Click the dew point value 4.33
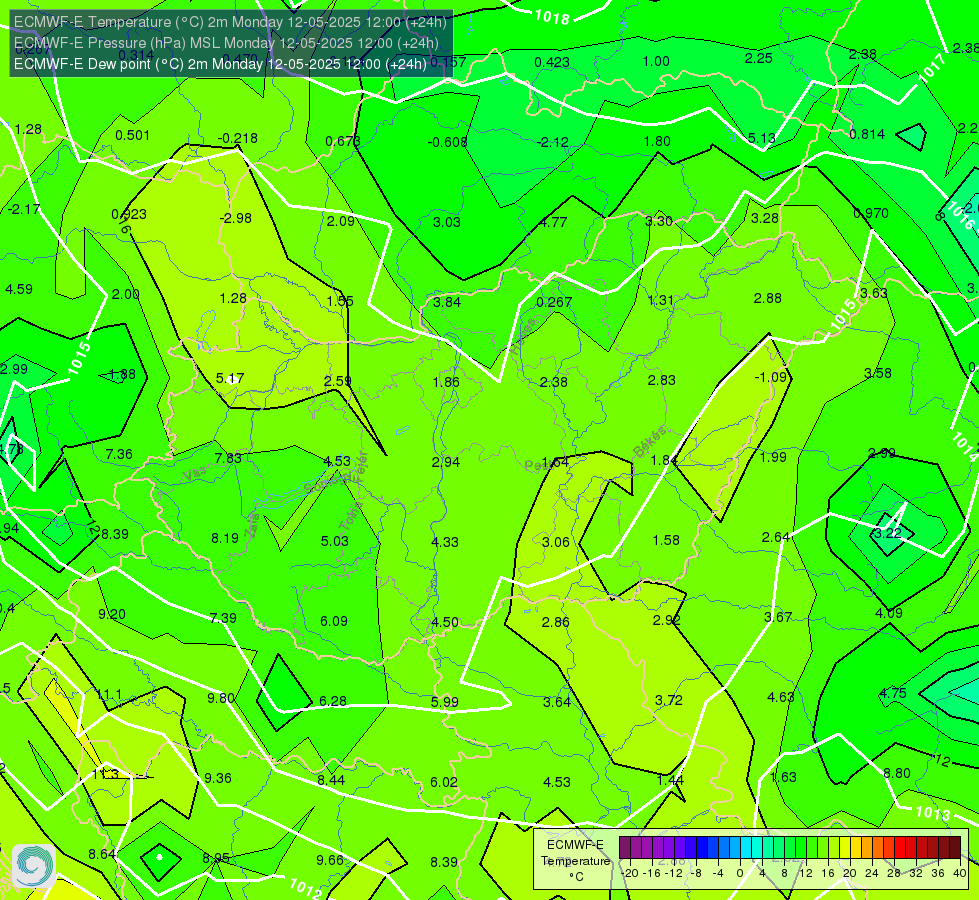This screenshot has height=900, width=979. [445, 541]
